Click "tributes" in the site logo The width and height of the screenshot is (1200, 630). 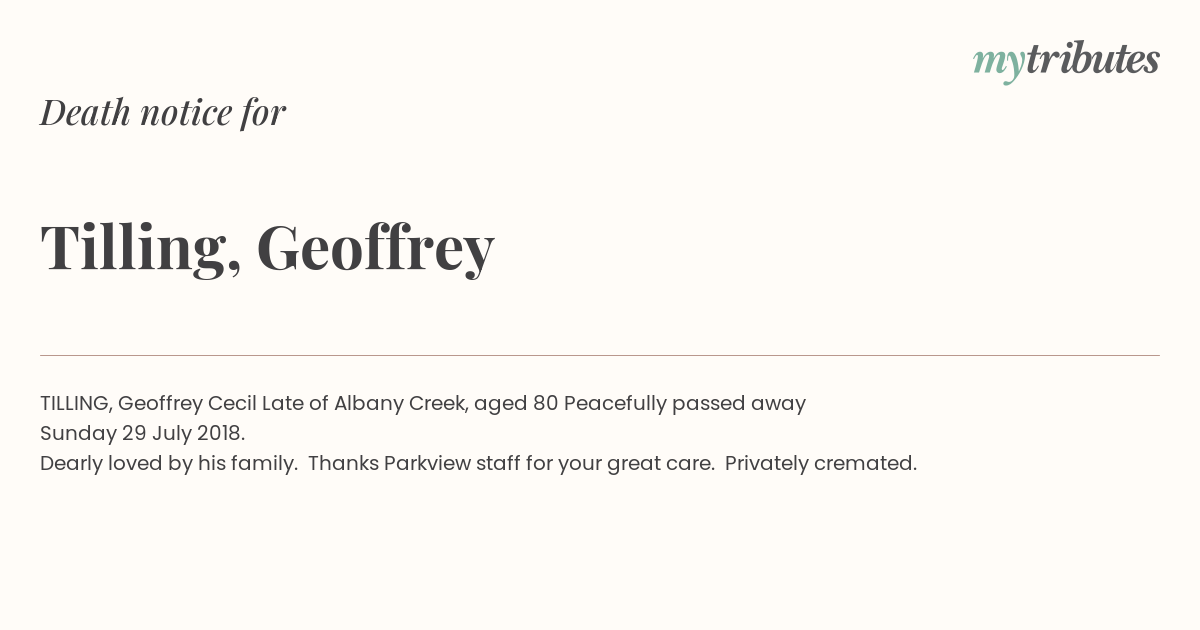pos(1092,59)
